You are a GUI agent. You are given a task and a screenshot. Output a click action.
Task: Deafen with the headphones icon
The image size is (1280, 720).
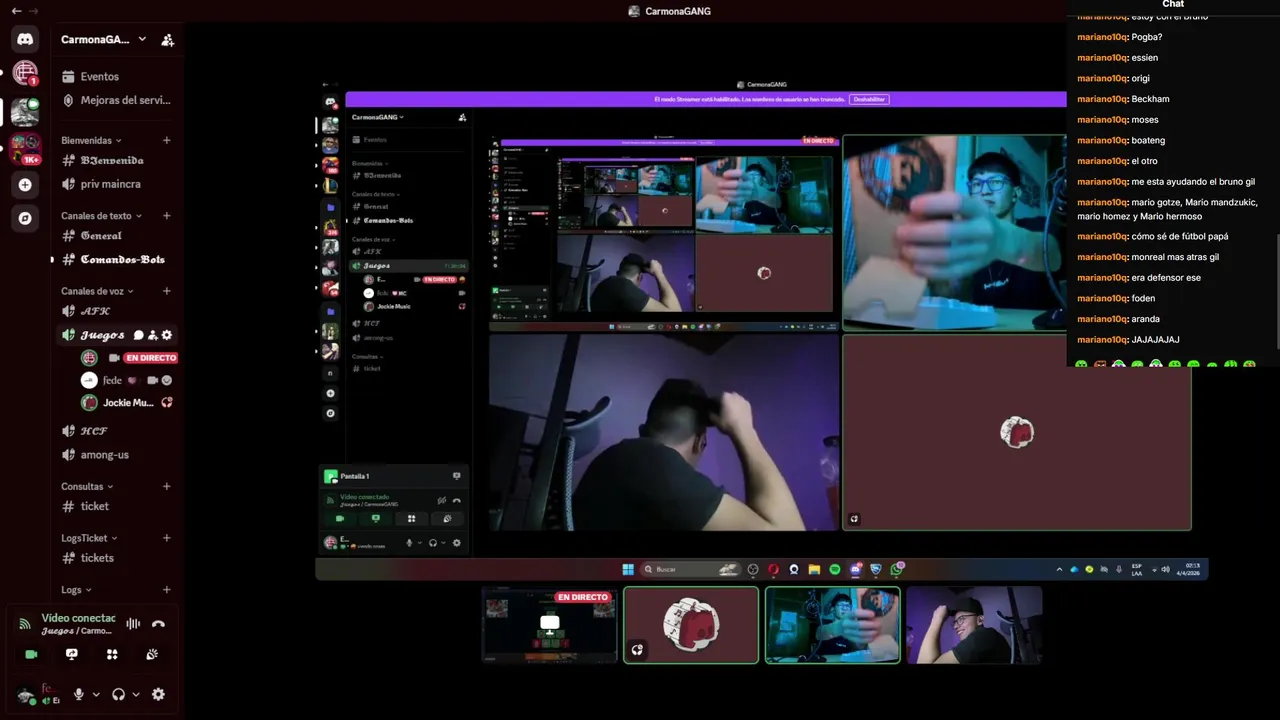[119, 694]
